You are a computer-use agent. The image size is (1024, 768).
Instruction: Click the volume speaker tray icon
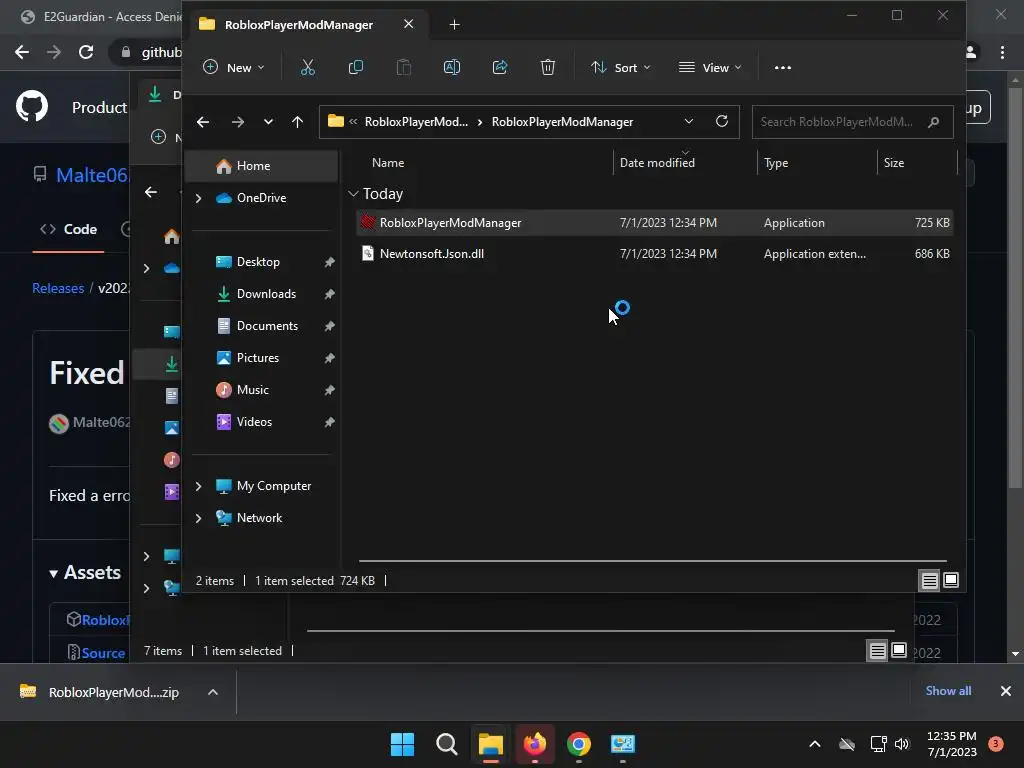[x=902, y=744]
